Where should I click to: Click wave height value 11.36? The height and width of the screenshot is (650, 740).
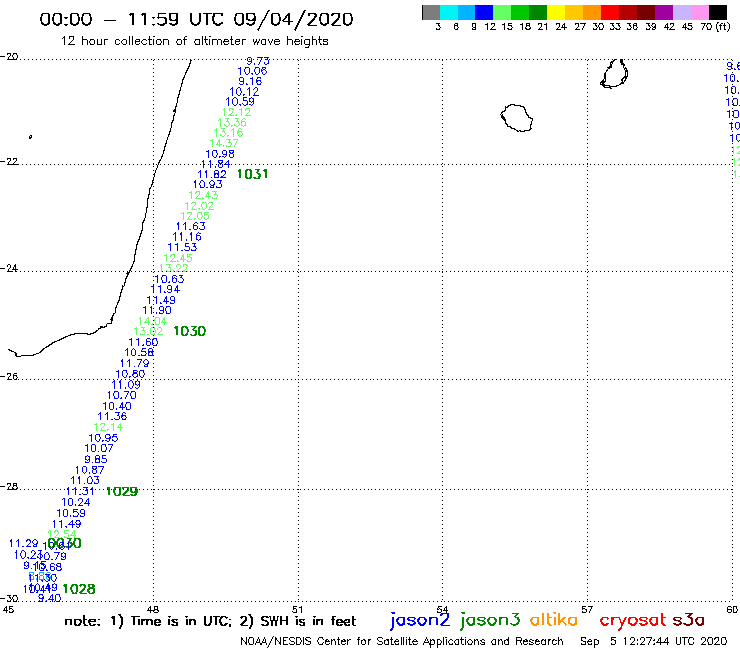point(112,416)
